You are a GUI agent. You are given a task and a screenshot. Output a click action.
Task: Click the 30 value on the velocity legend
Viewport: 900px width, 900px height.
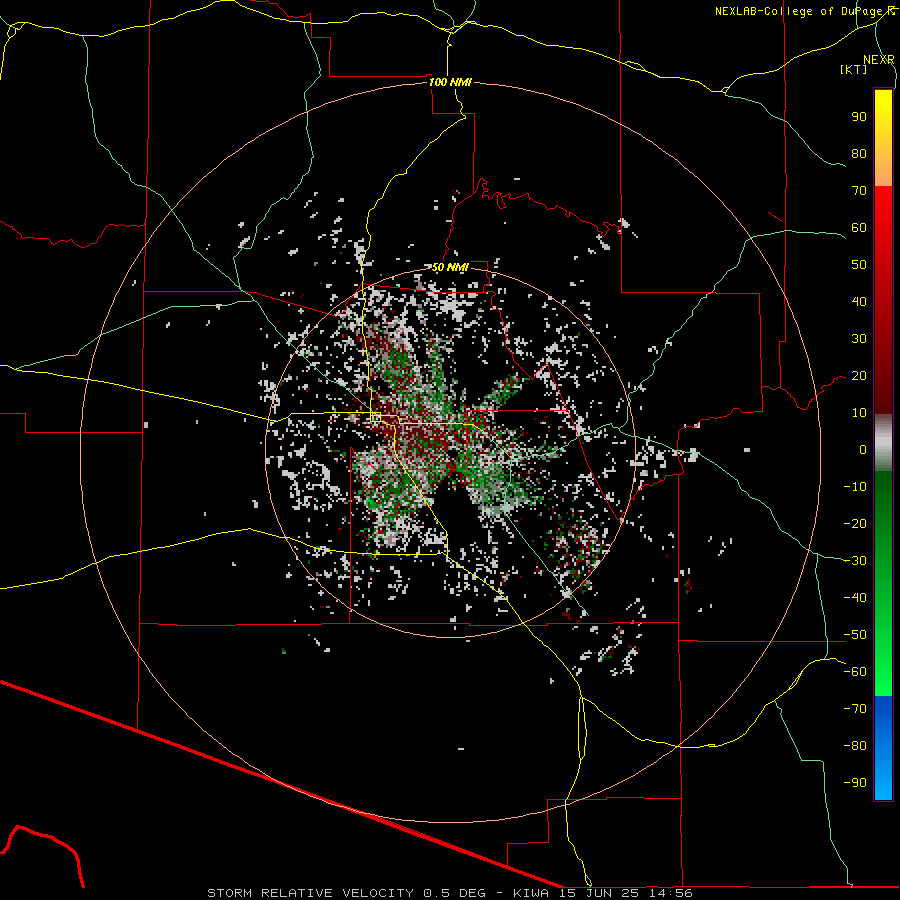(859, 339)
